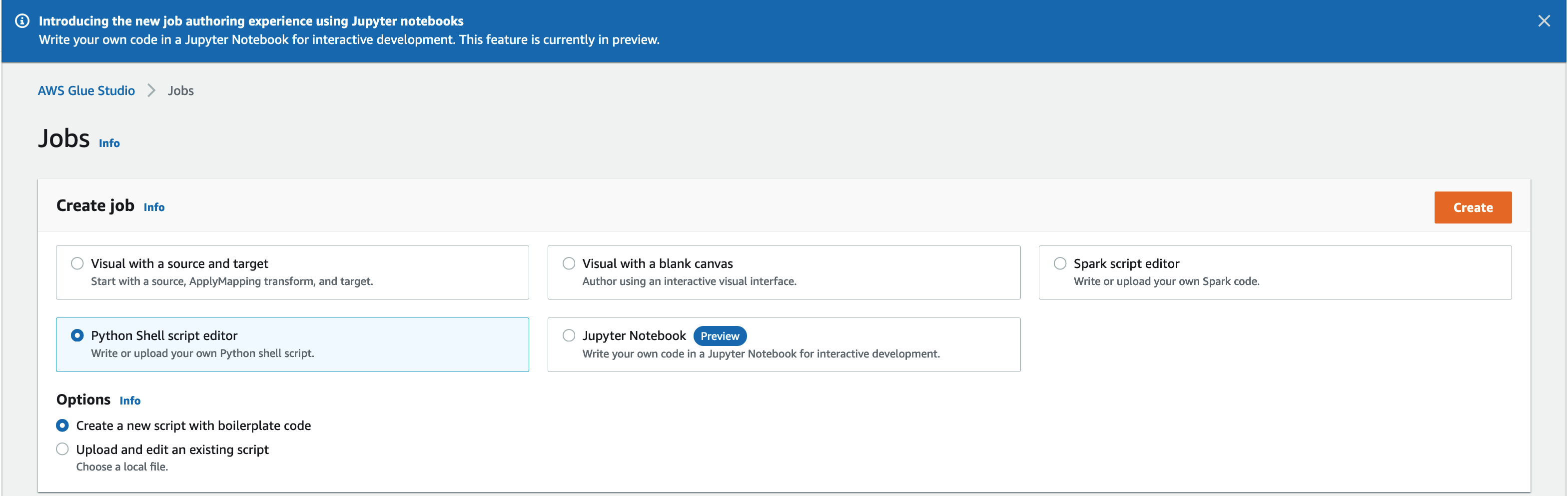Click the 'Author using an interactive visual interface.' text
The width and height of the screenshot is (1568, 496).
689,281
